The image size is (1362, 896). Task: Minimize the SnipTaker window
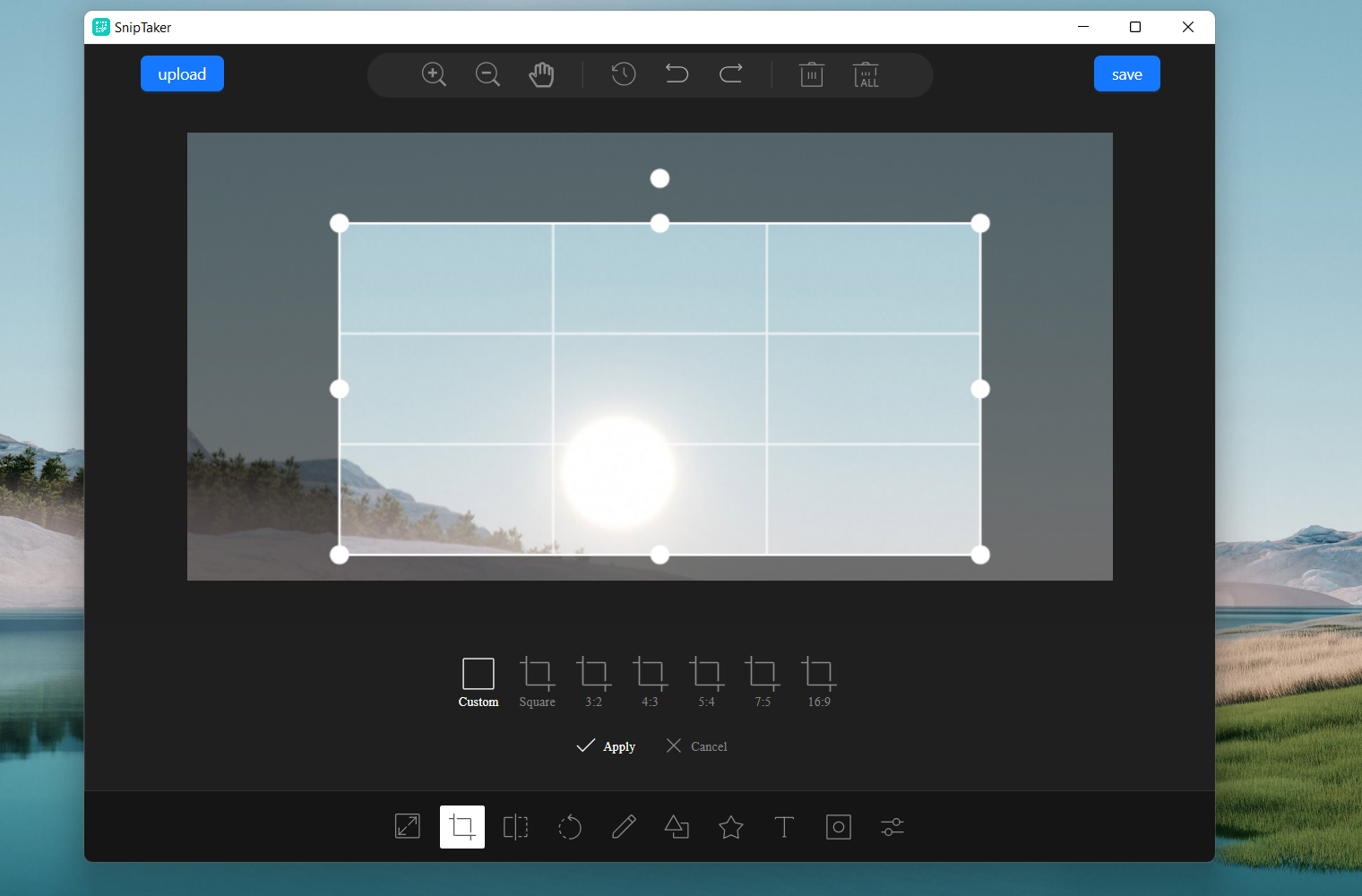tap(1083, 27)
